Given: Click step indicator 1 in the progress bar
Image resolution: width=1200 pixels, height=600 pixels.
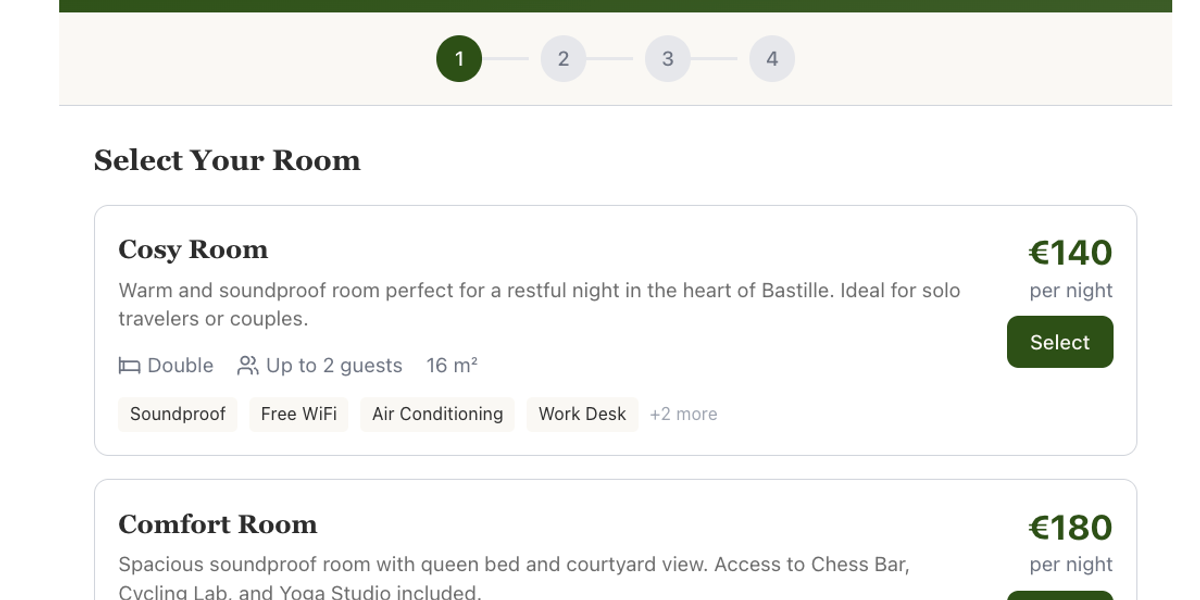Looking at the screenshot, I should coord(458,58).
